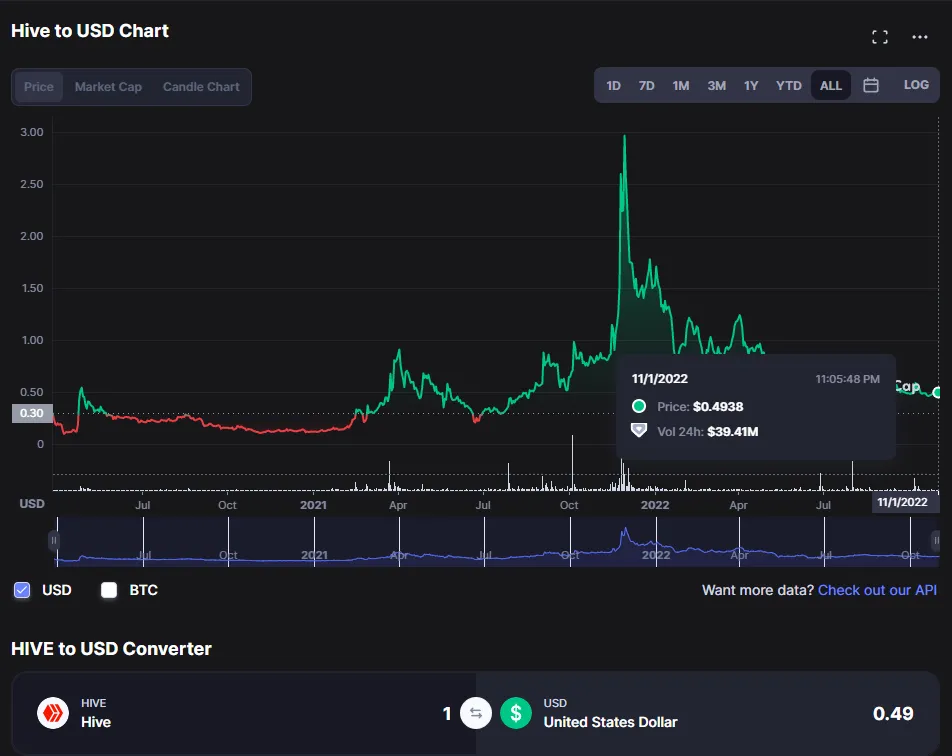Screen dimensions: 952x756
Task: Click the HIVE to USD Converter heading
Action: click(x=111, y=649)
